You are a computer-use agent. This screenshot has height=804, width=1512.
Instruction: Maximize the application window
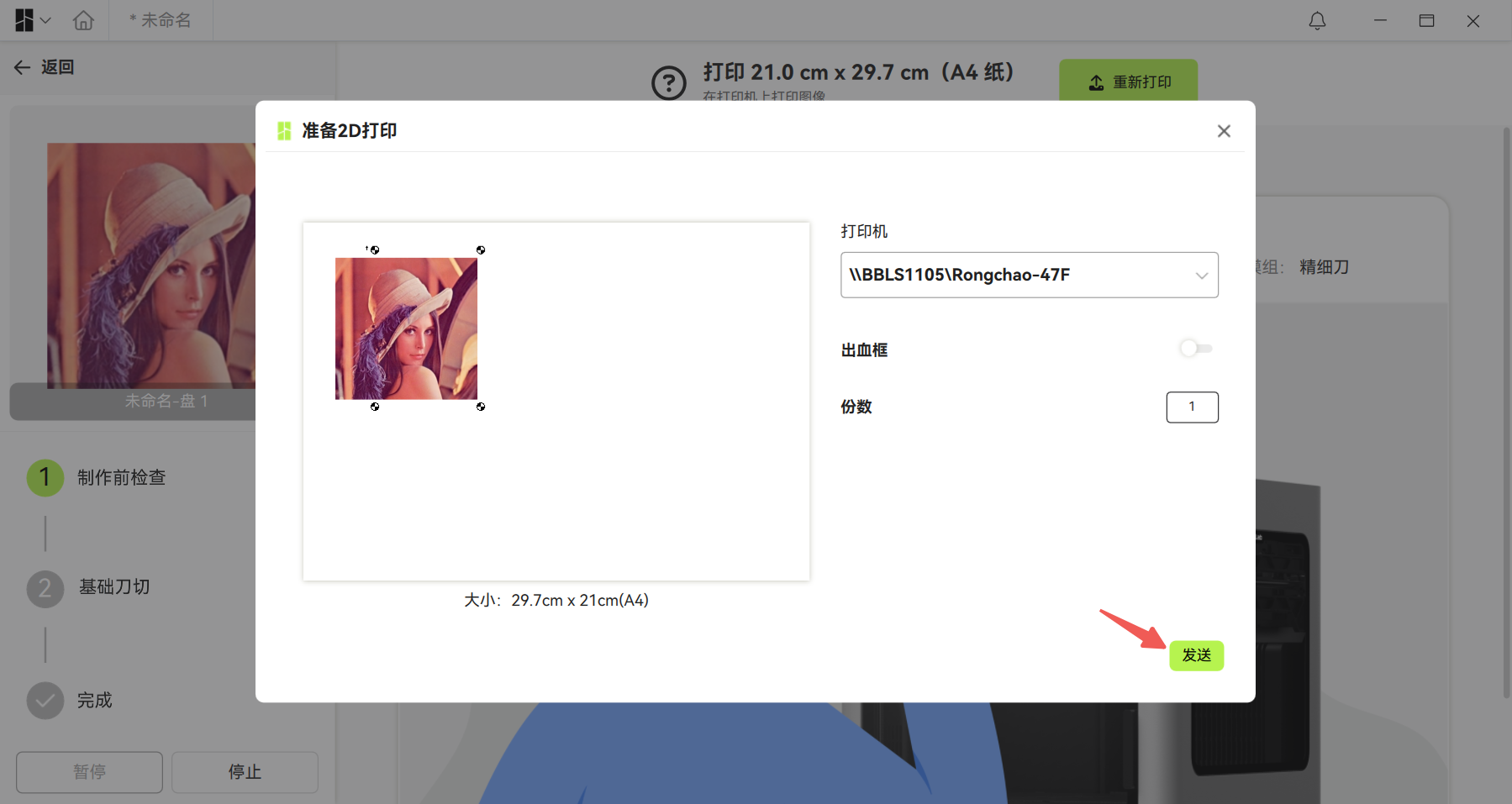pos(1426,20)
